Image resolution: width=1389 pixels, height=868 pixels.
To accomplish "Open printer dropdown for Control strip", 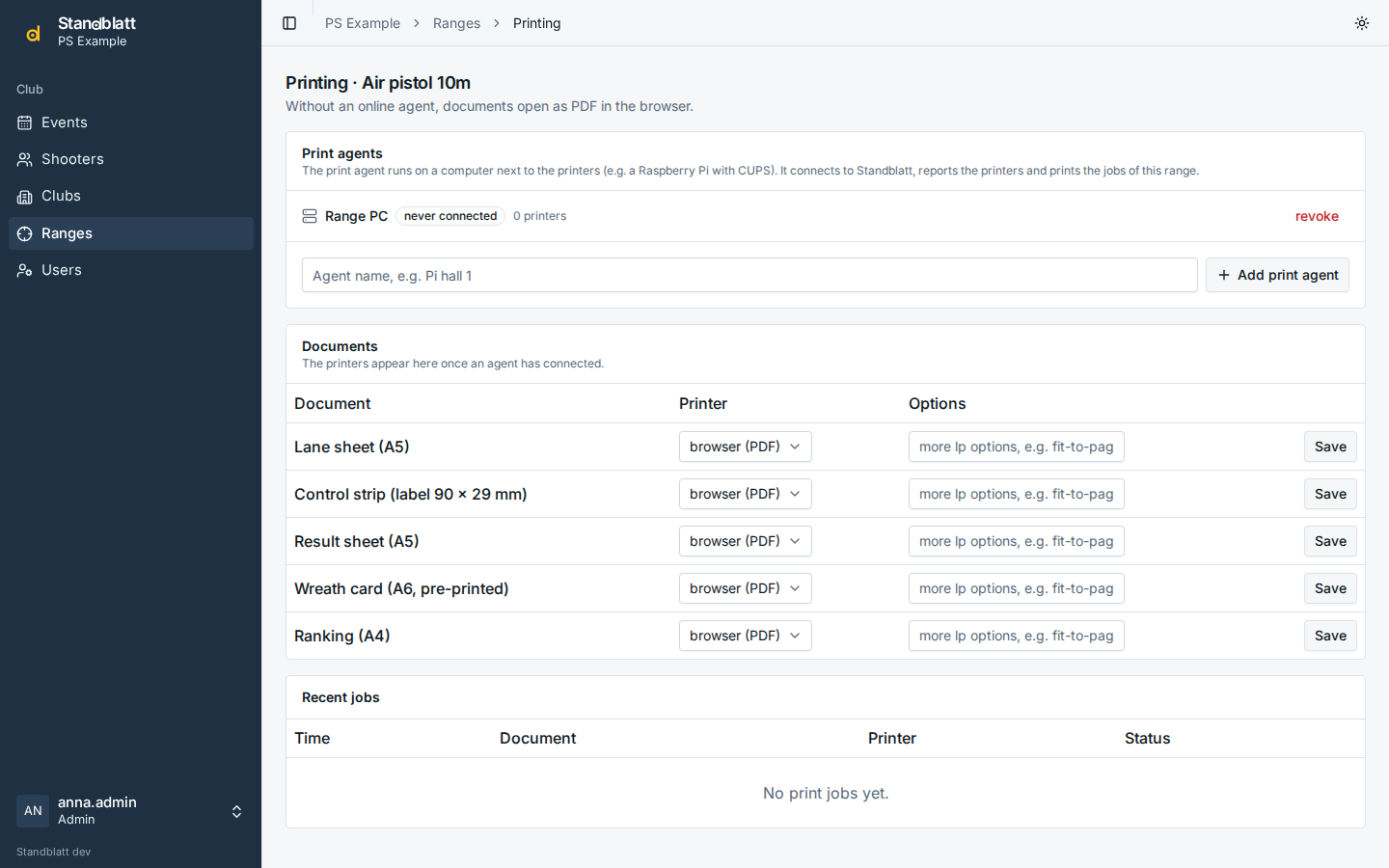I will pyautogui.click(x=746, y=494).
